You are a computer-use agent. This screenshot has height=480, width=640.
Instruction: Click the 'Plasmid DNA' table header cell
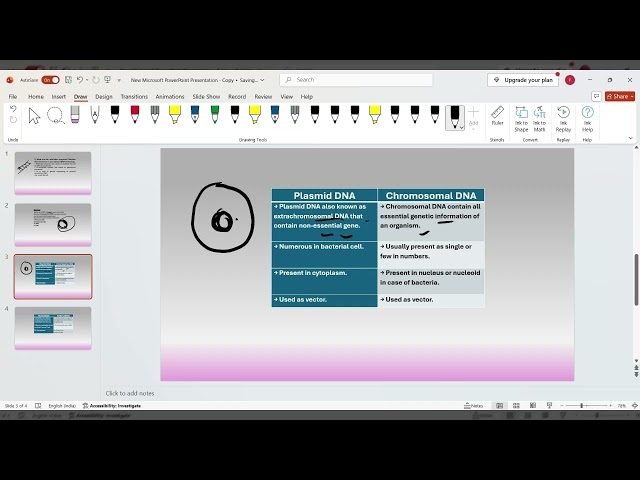[324, 195]
